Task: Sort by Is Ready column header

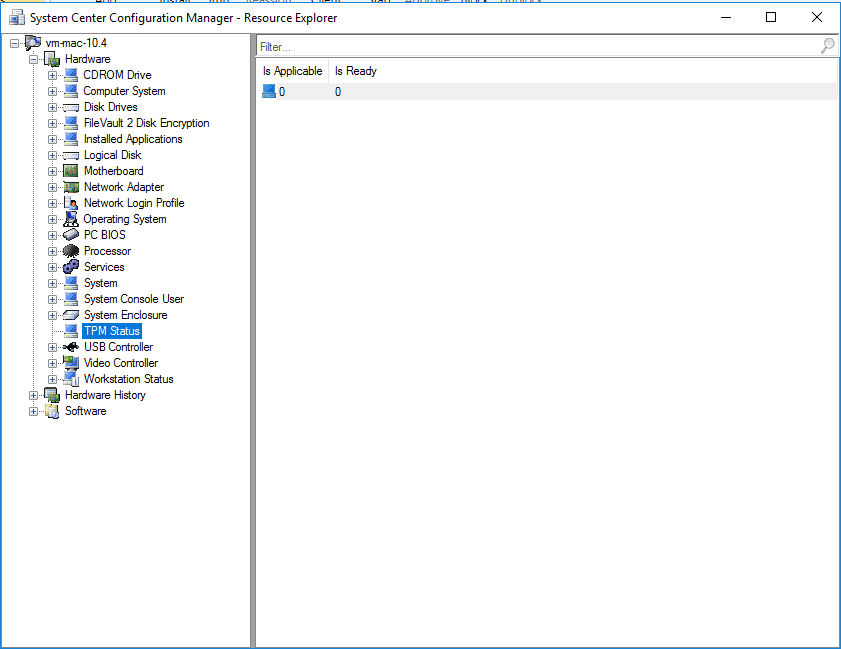Action: tap(355, 71)
